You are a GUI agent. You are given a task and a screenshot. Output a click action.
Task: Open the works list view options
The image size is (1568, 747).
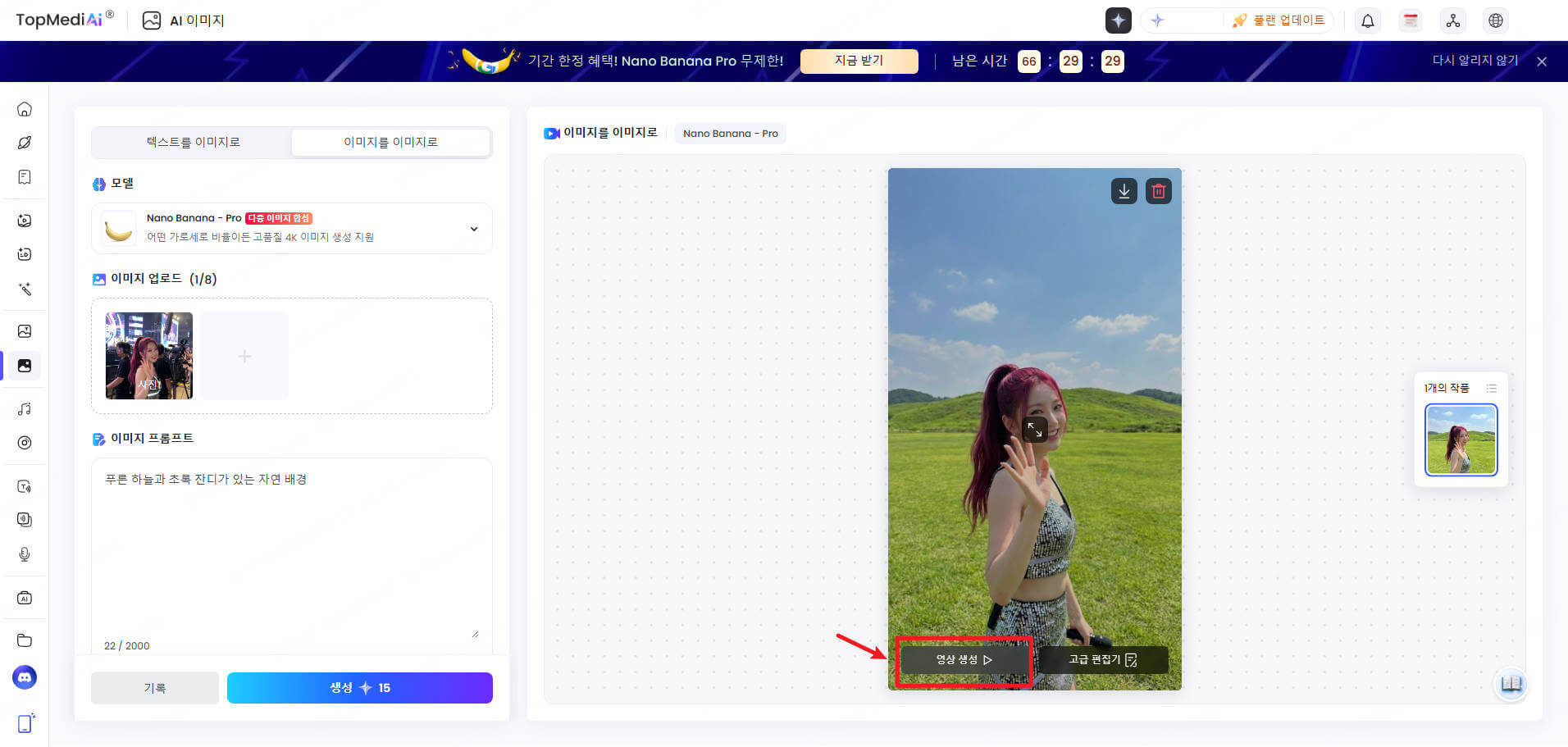1492,388
